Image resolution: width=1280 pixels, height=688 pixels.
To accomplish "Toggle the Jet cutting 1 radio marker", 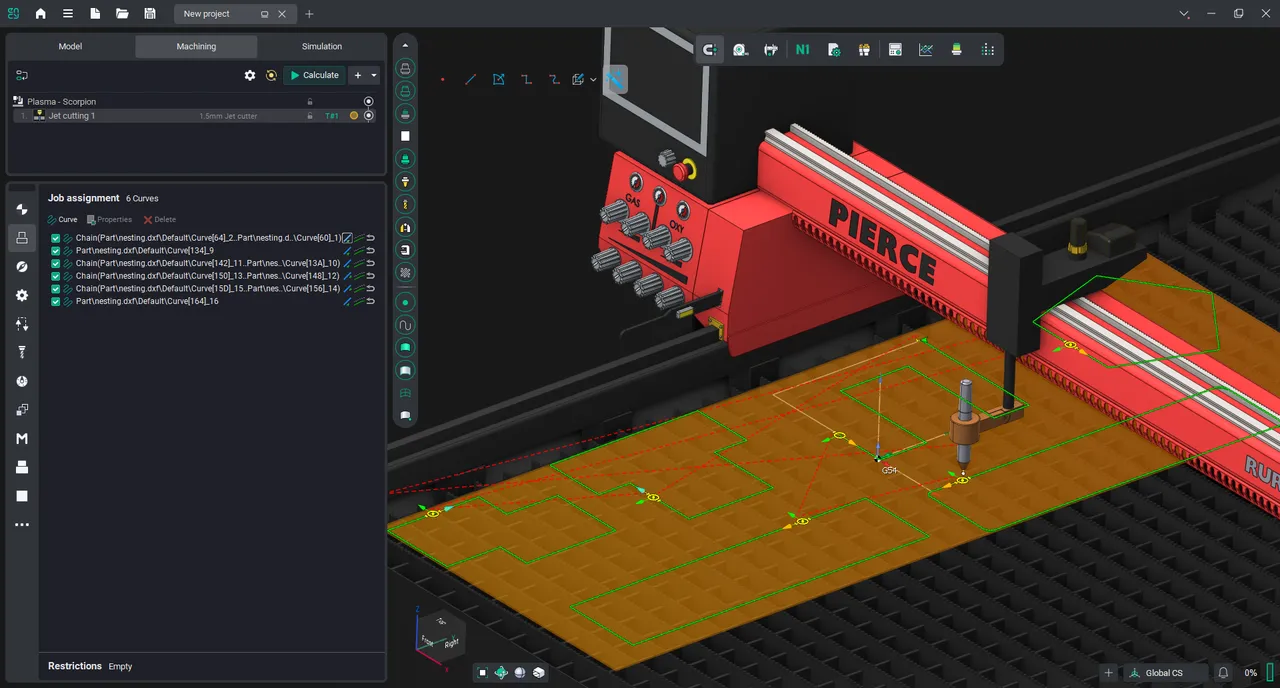I will click(x=369, y=116).
